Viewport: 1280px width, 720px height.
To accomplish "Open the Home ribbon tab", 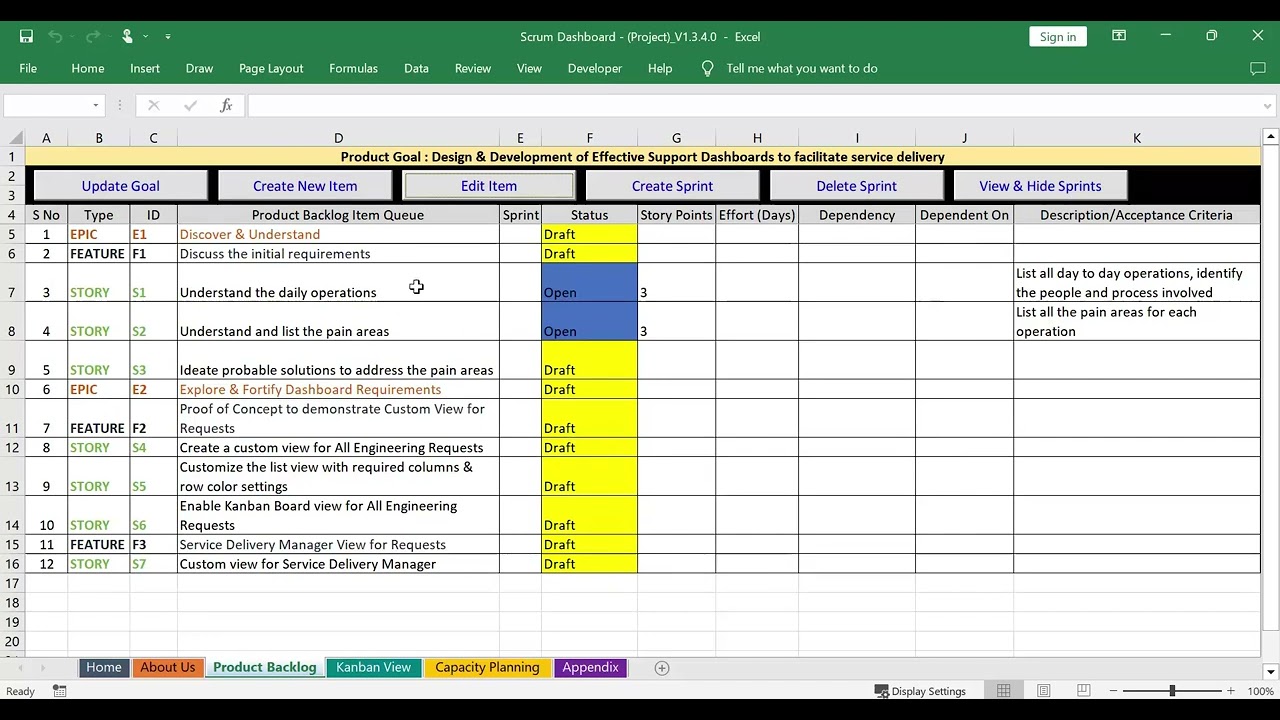I will coord(87,68).
